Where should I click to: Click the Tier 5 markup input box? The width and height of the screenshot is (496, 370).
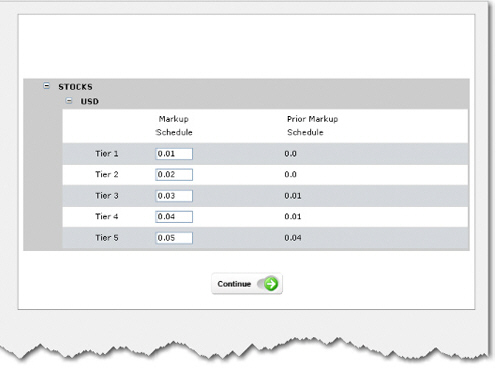(174, 238)
